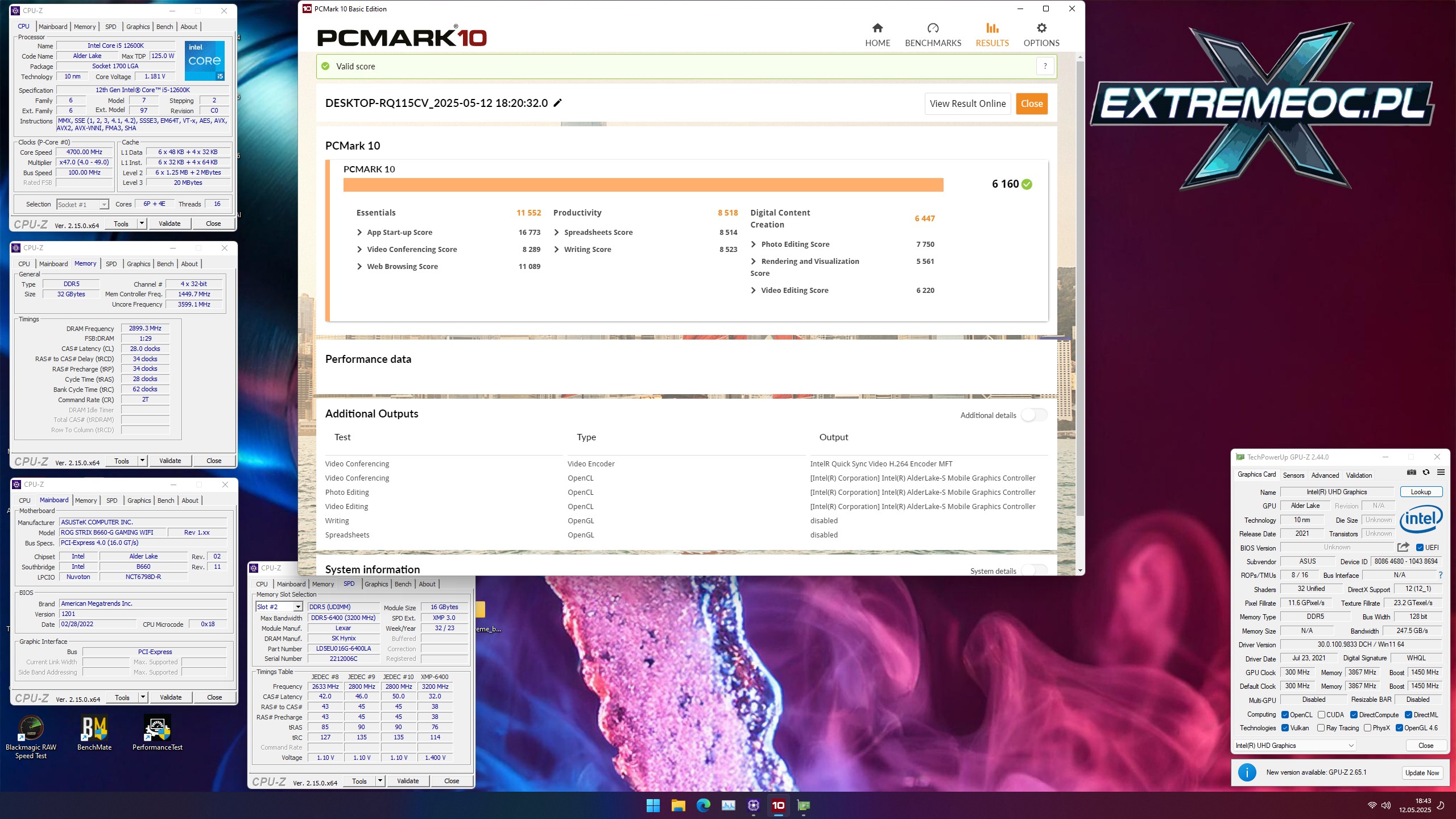Click the PCMark 10 taskbar icon
The width and height of the screenshot is (1456, 819).
[779, 805]
